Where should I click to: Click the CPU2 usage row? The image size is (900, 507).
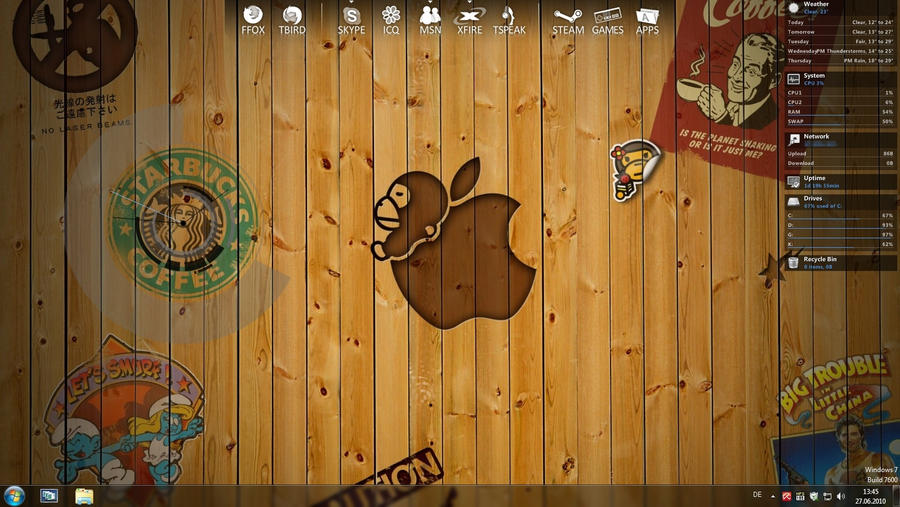(840, 102)
